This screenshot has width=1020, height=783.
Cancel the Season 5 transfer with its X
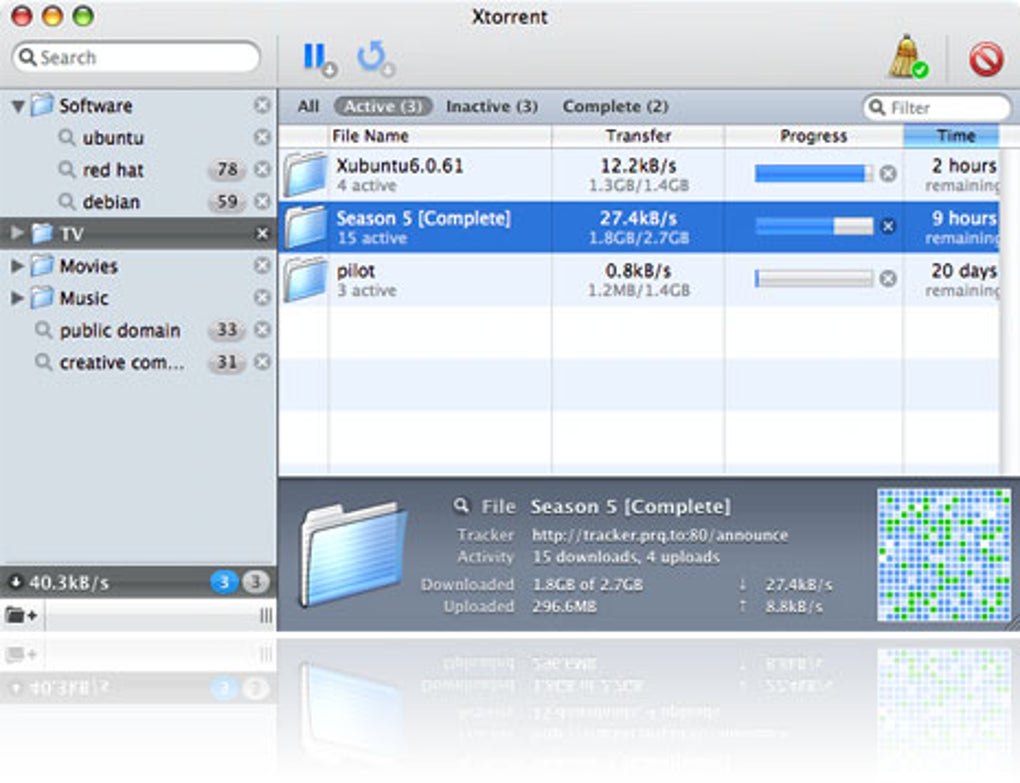[888, 226]
